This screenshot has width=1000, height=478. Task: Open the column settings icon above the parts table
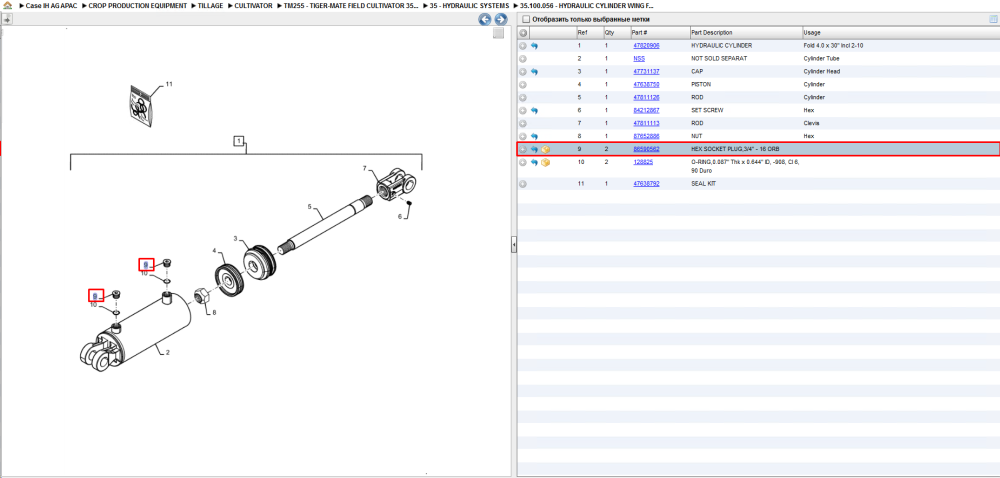(x=993, y=20)
